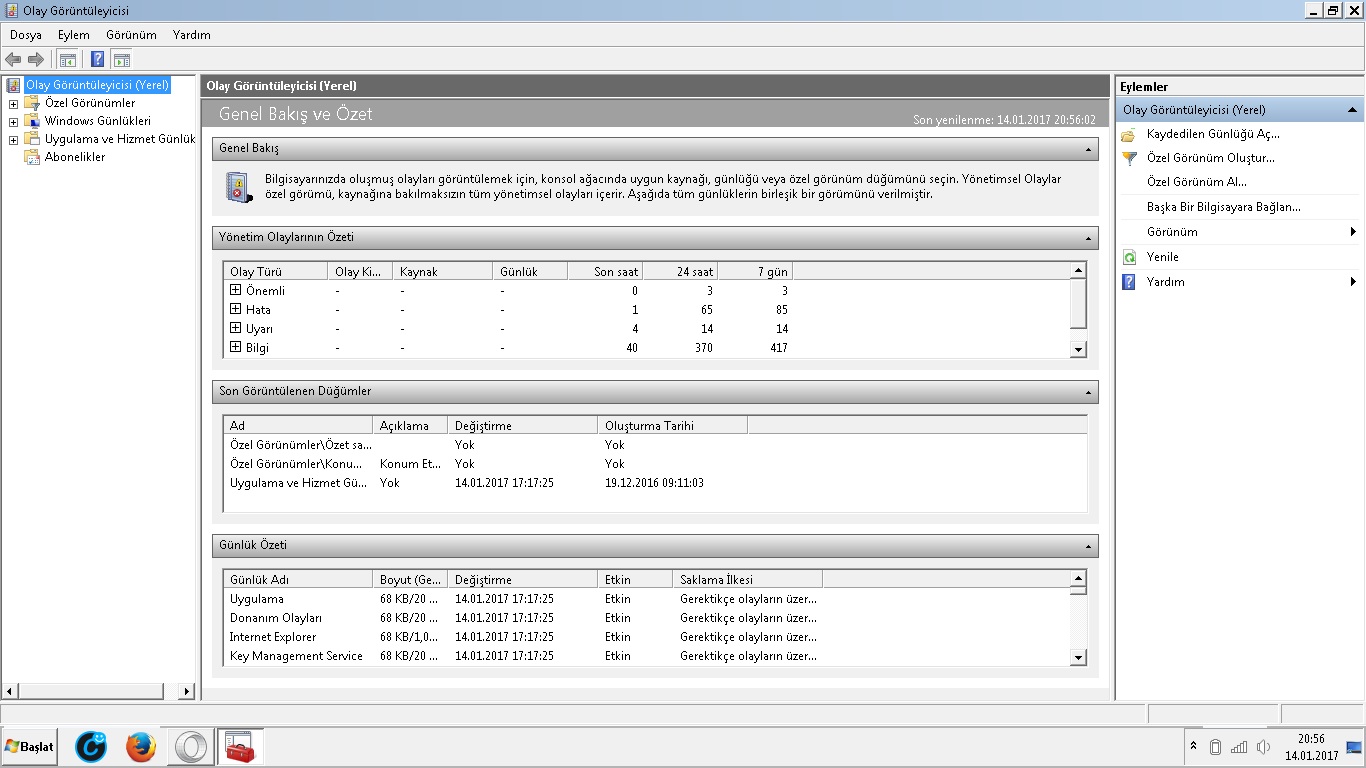This screenshot has width=1366, height=768.
Task: Click Başka Bir Bilgisayara Bağlan... action
Action: pos(1224,207)
